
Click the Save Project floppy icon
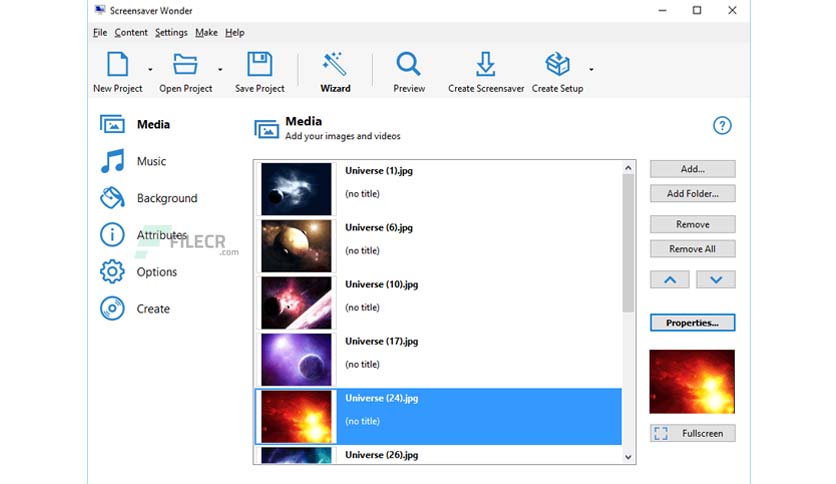(x=260, y=64)
